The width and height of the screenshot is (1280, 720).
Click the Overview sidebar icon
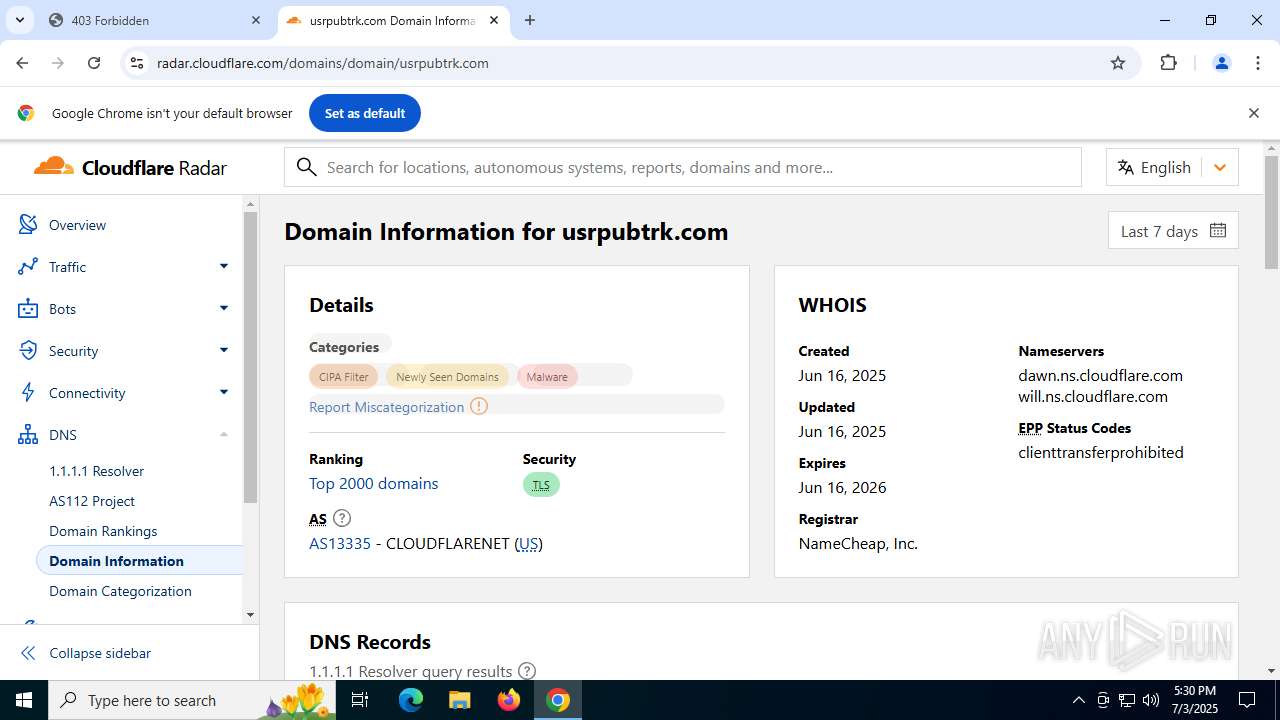(x=28, y=225)
